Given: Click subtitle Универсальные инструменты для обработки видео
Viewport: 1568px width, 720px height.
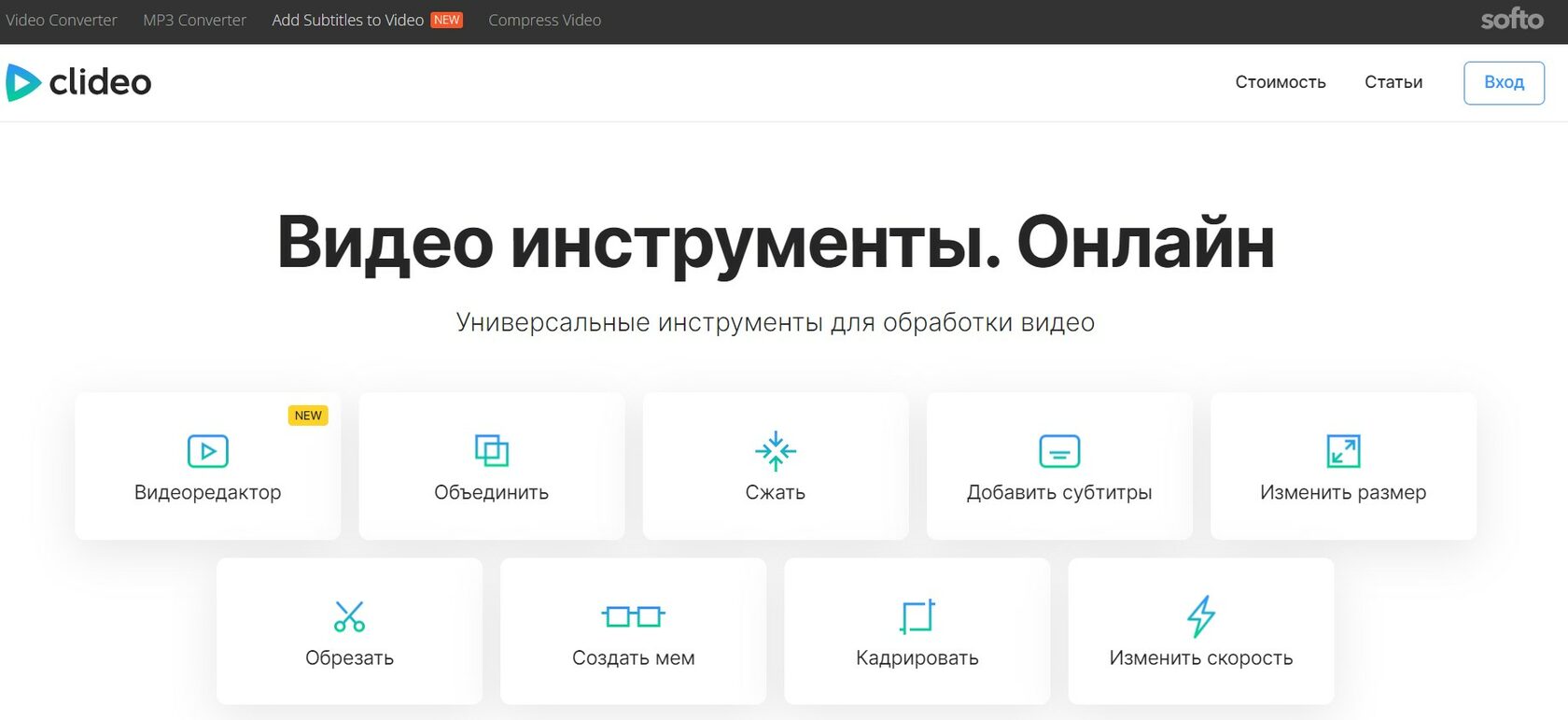Looking at the screenshot, I should pyautogui.click(x=775, y=322).
